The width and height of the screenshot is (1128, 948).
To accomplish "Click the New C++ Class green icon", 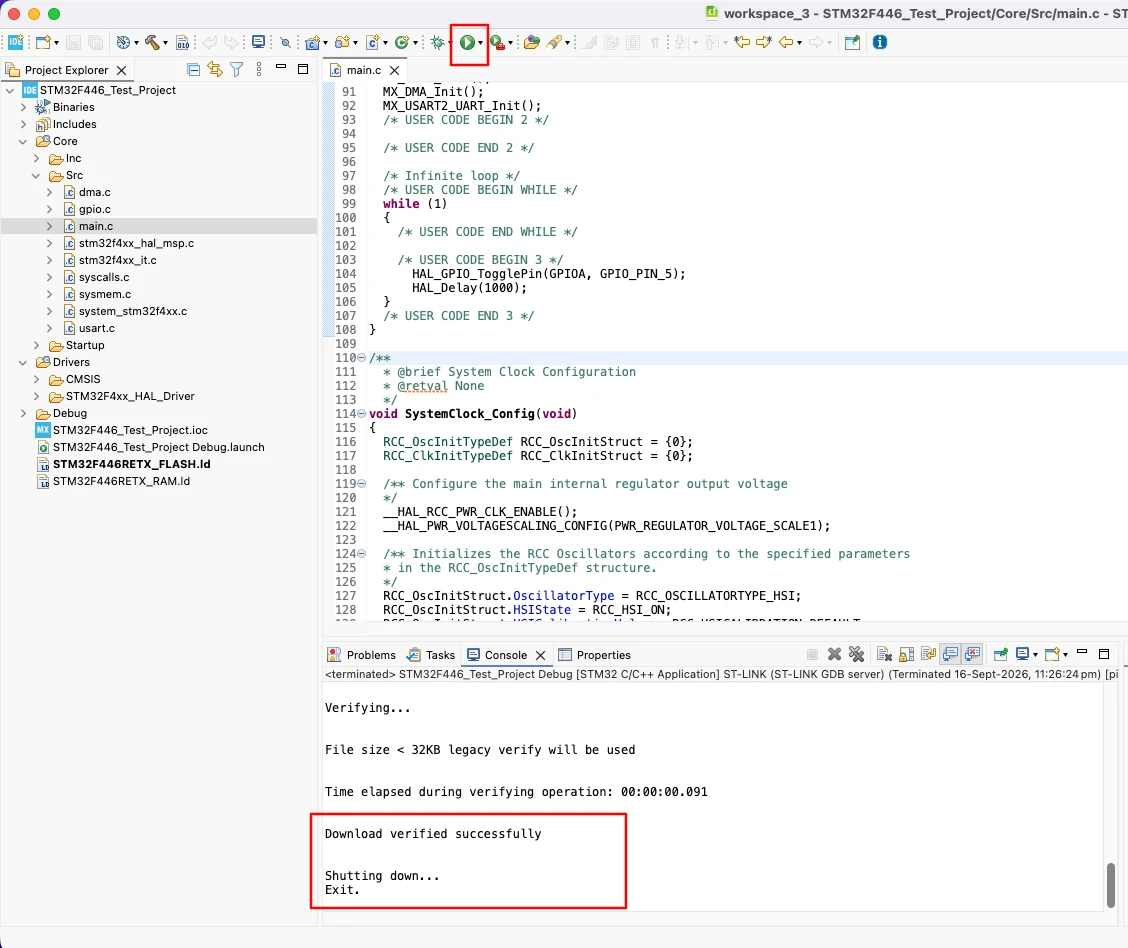I will 402,42.
